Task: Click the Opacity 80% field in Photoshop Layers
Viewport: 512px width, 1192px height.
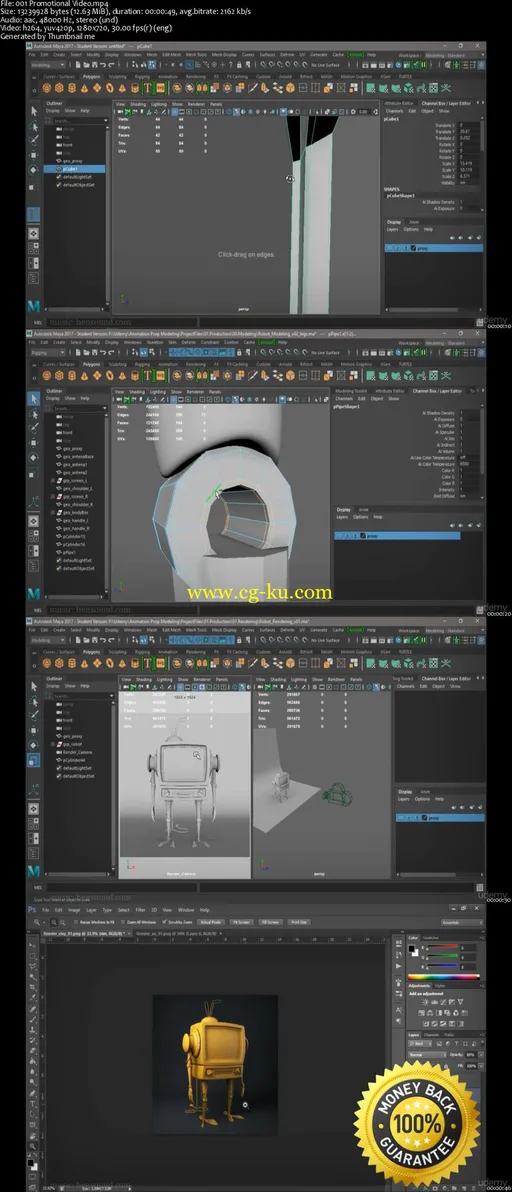Action: click(x=471, y=1054)
